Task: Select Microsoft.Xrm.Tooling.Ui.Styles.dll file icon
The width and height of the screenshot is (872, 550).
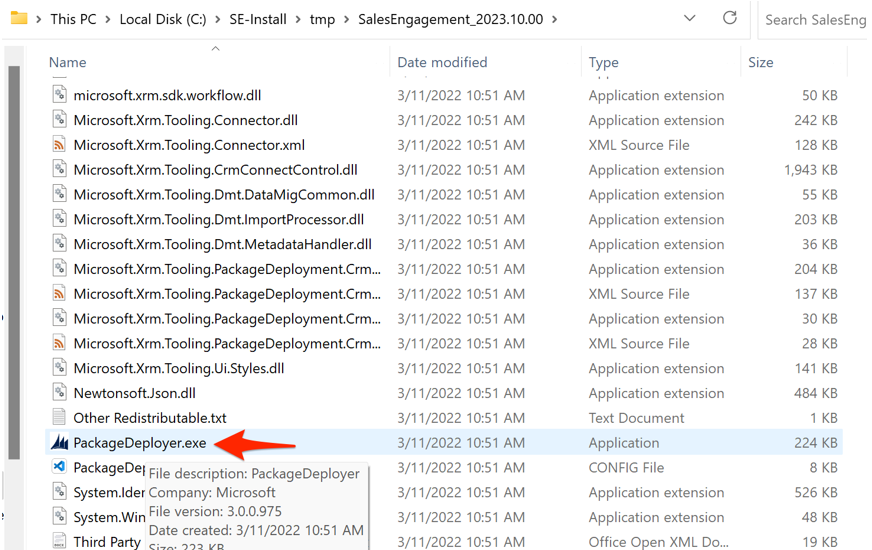Action: pos(59,368)
